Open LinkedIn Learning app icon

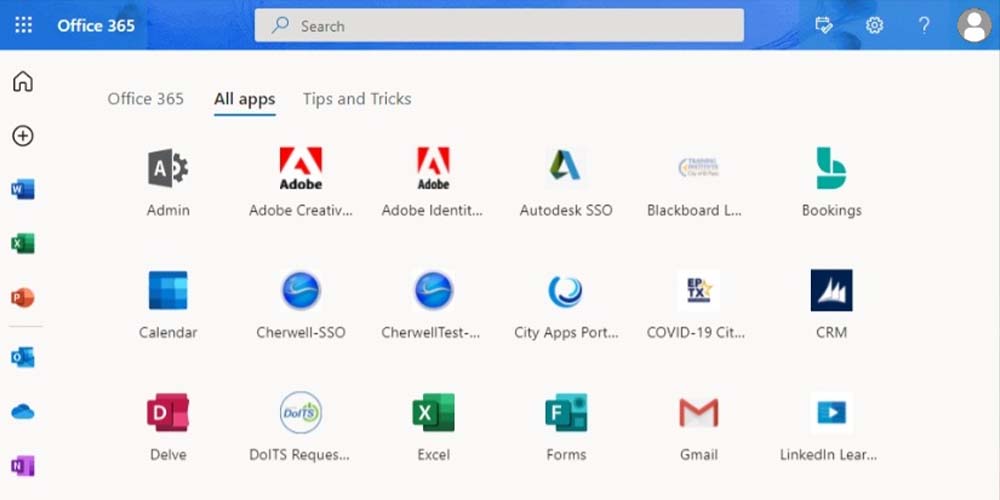tap(831, 413)
